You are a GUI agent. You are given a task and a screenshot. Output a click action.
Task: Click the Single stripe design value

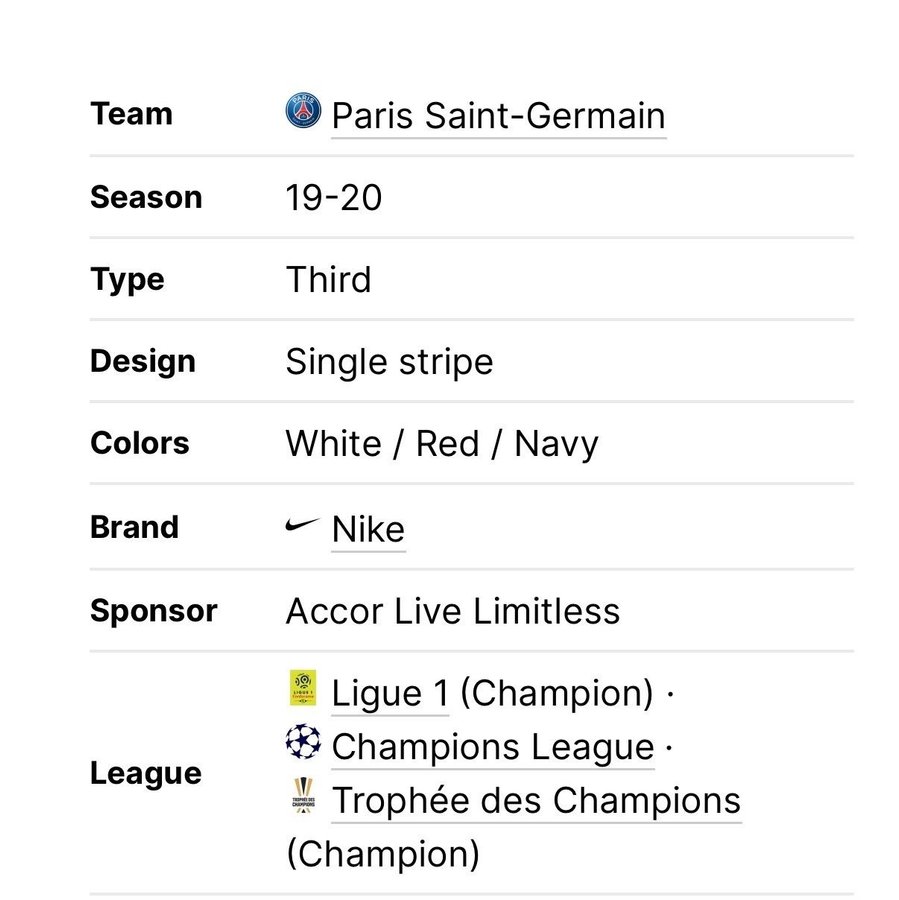click(x=389, y=362)
